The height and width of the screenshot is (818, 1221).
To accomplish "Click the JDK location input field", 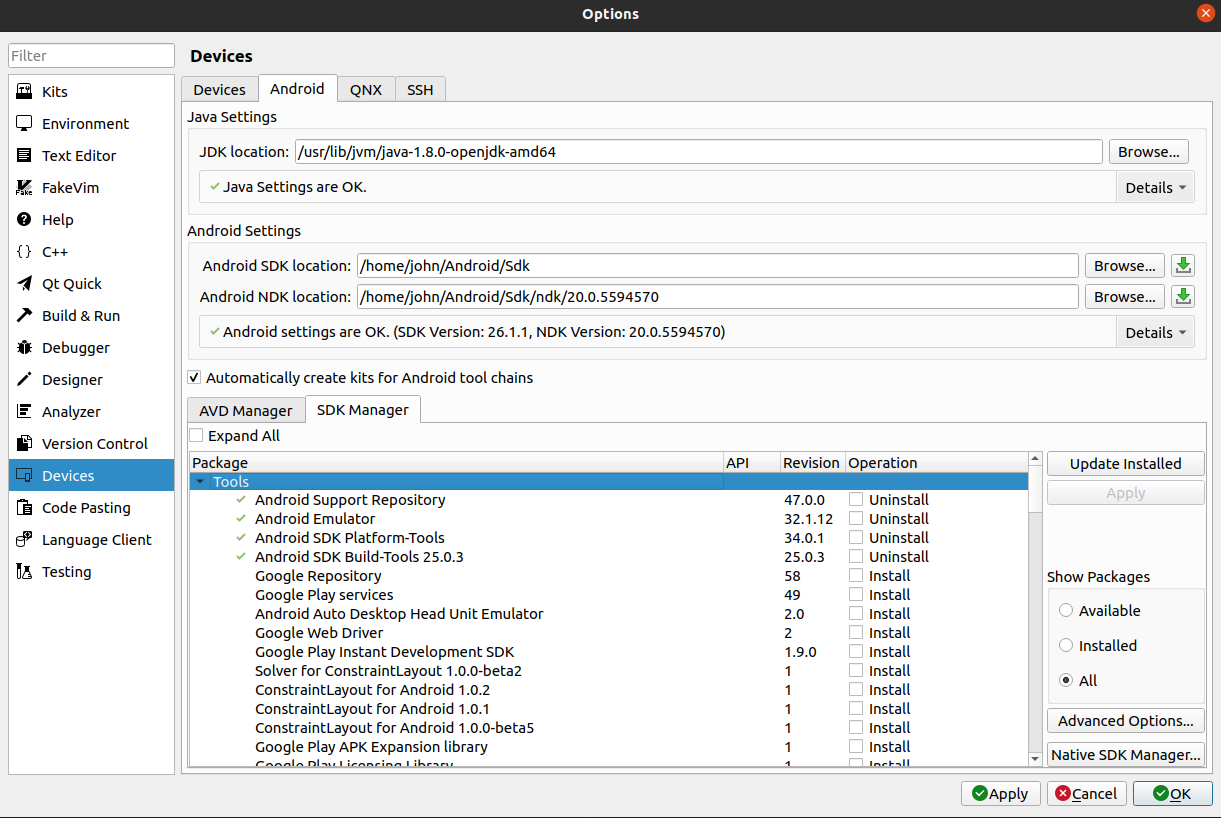I will click(x=698, y=152).
